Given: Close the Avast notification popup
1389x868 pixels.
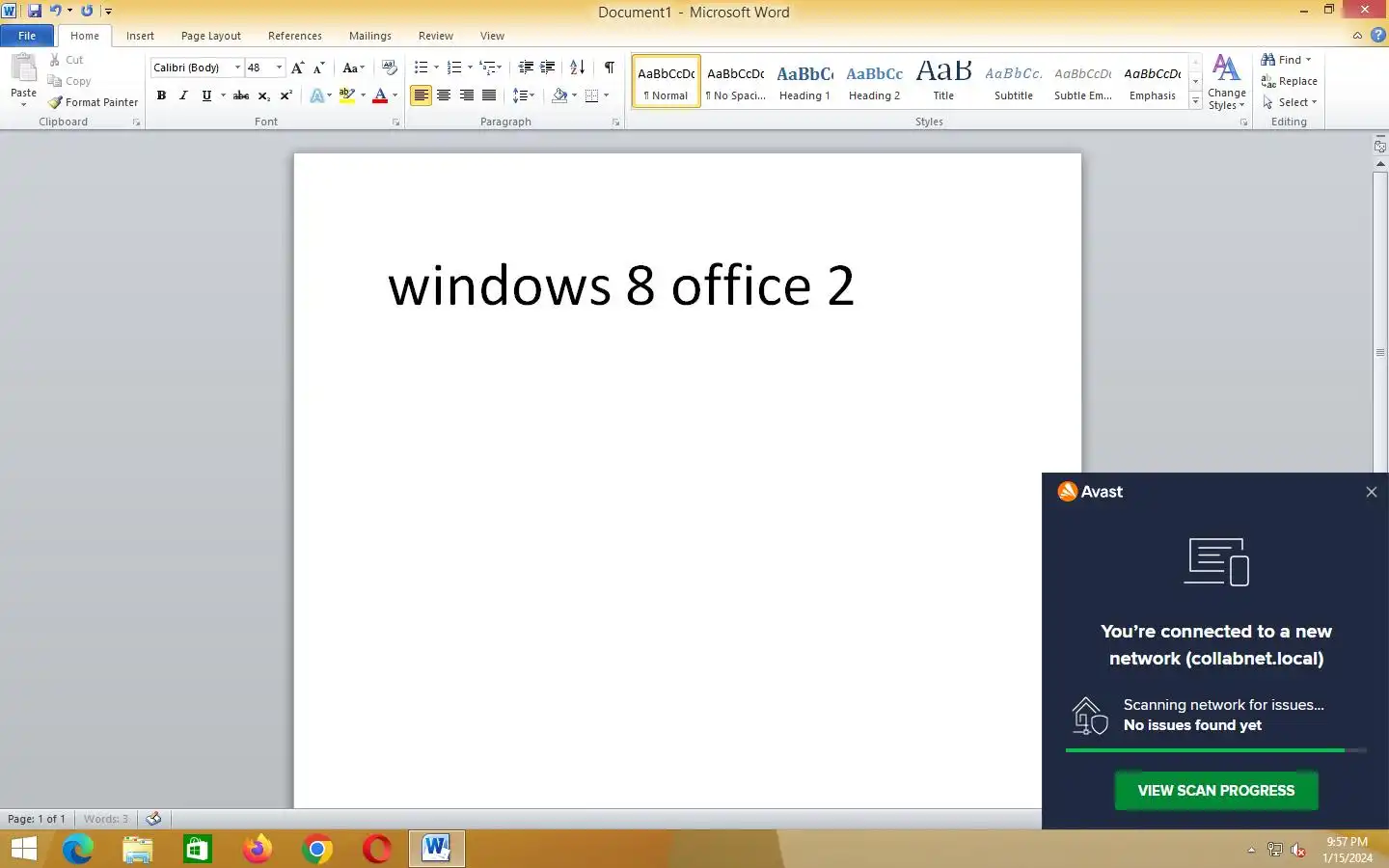Looking at the screenshot, I should click(x=1371, y=492).
